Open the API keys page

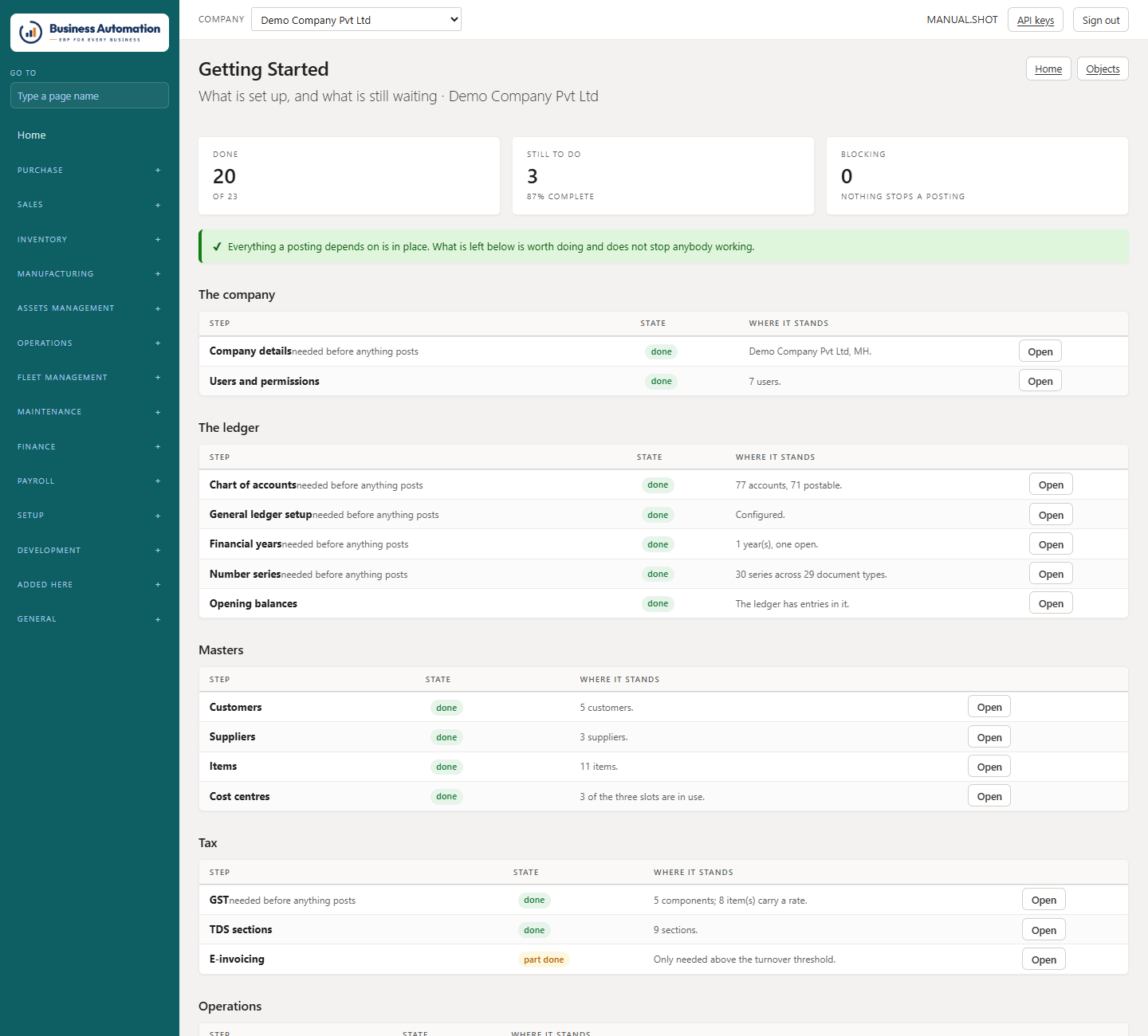click(1036, 20)
